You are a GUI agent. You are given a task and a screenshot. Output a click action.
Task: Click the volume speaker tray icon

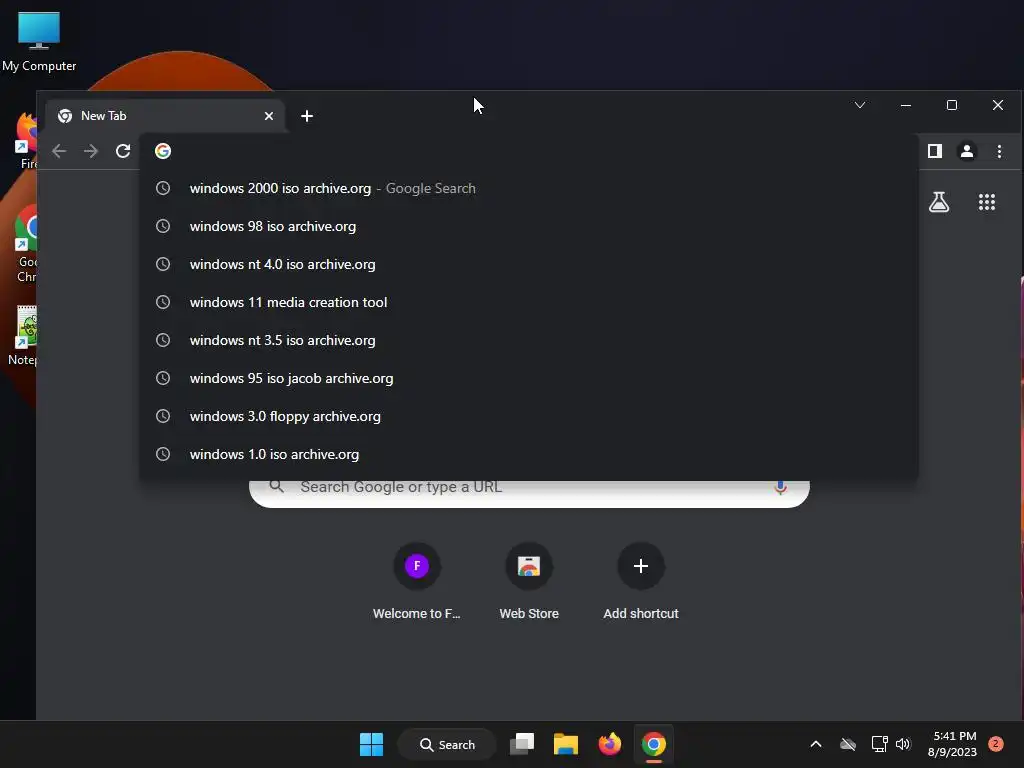(x=903, y=744)
